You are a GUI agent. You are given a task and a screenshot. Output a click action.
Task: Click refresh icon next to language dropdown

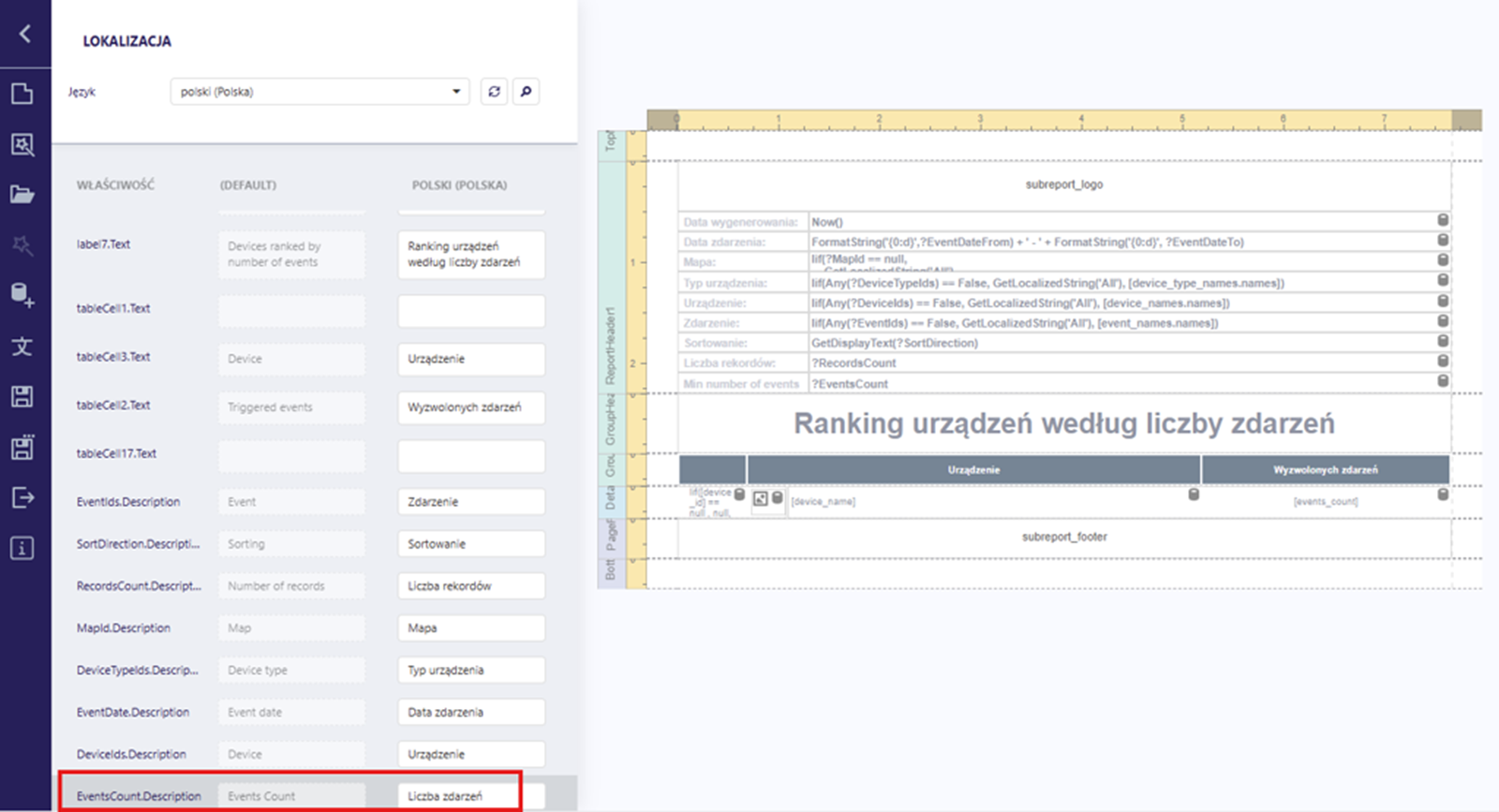494,92
